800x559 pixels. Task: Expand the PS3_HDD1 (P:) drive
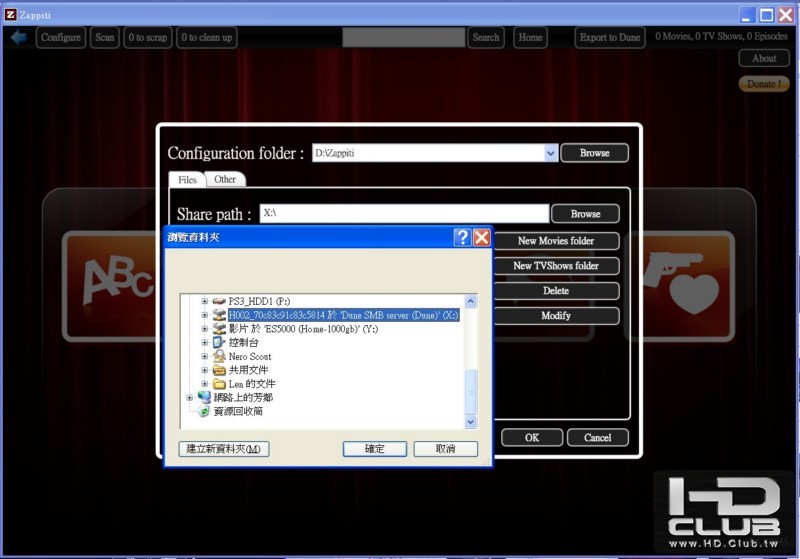click(x=205, y=301)
